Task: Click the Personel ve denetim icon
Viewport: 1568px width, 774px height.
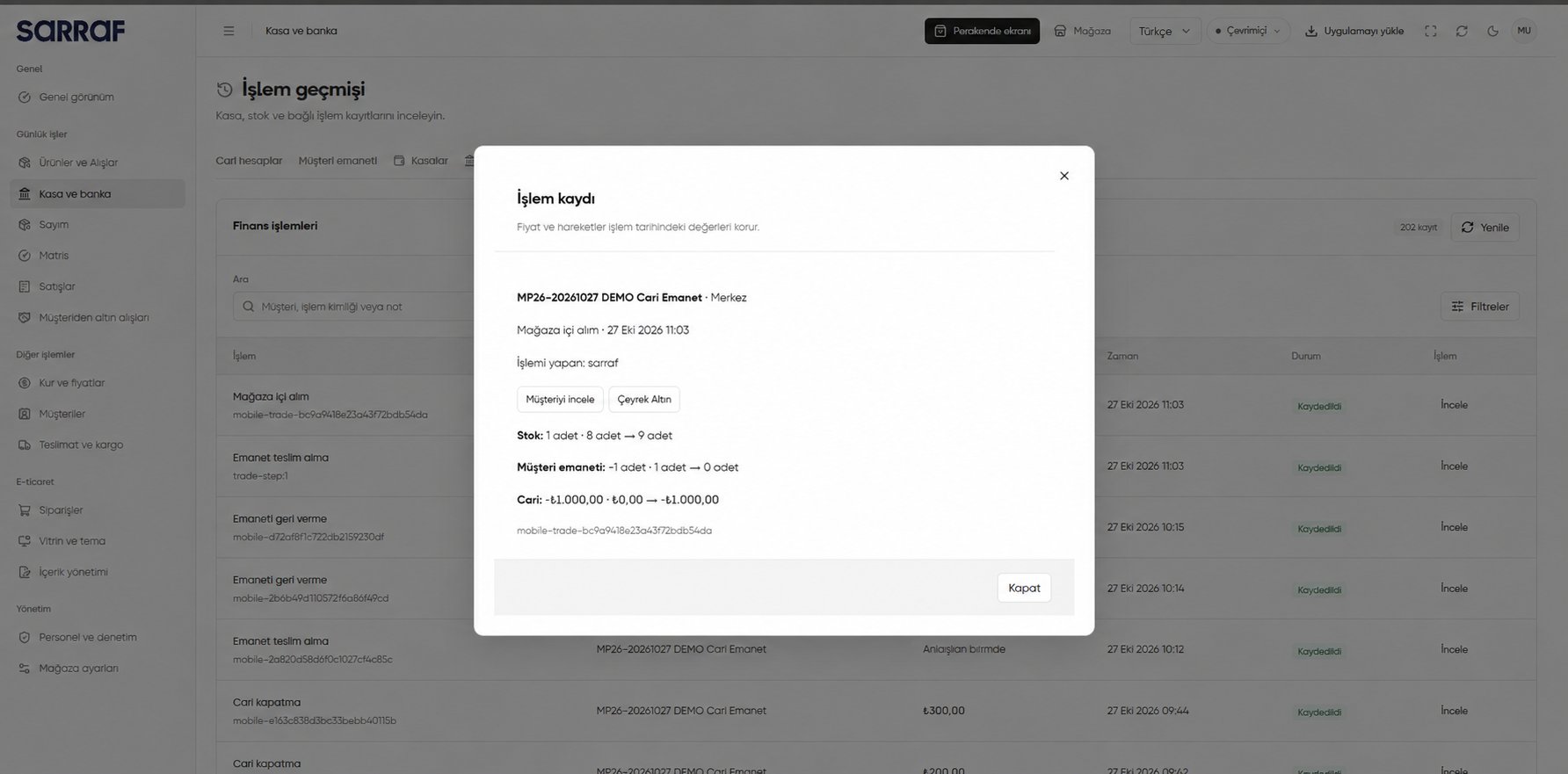Action: (25, 637)
